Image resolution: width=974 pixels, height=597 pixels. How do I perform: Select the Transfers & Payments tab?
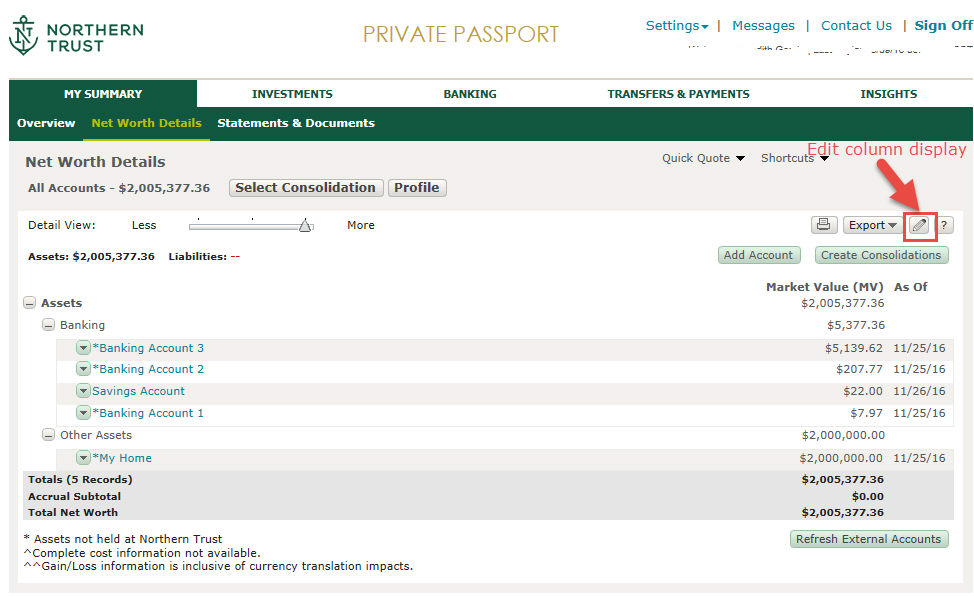click(x=678, y=94)
